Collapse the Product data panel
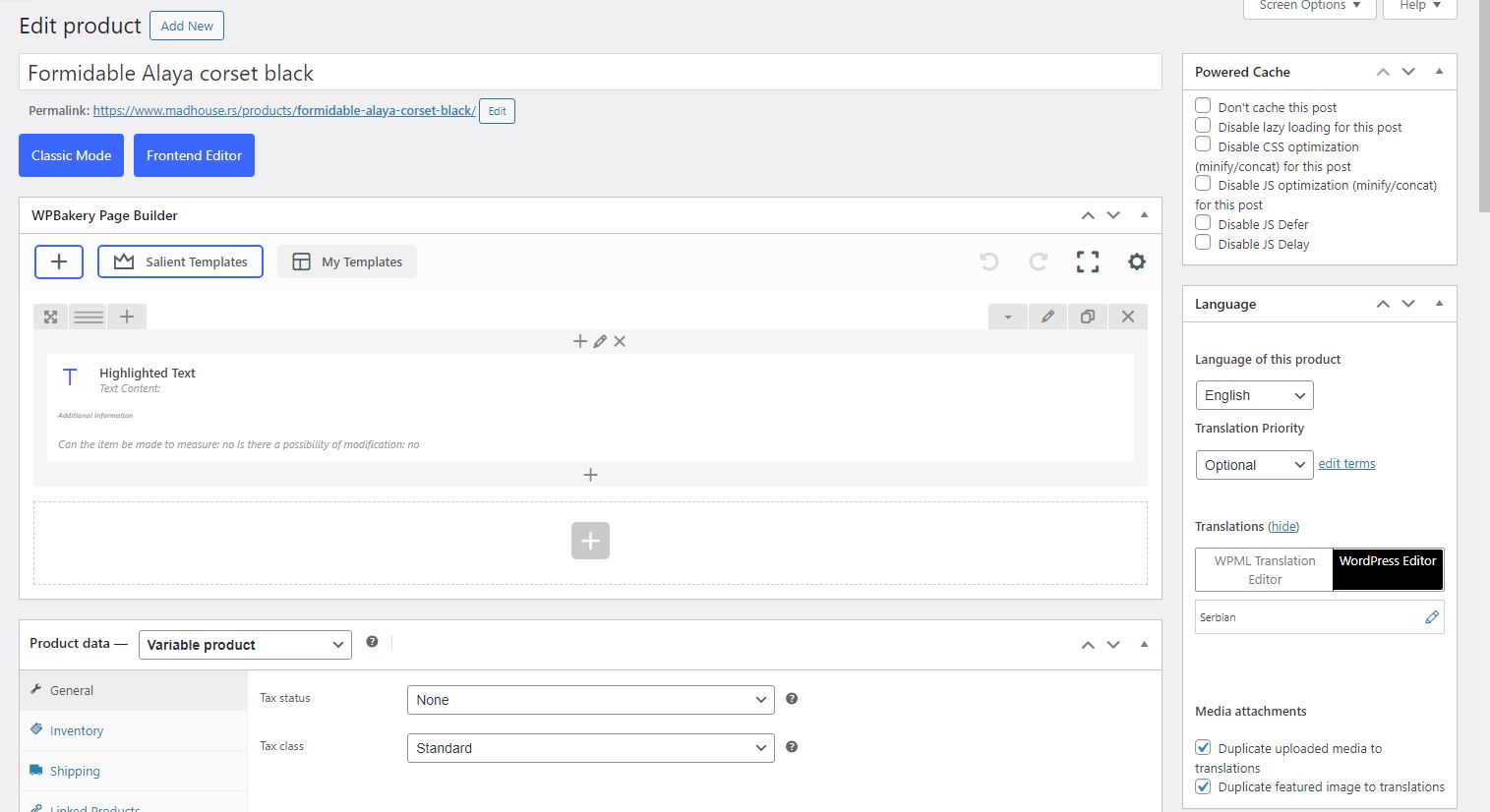Viewport: 1490px width, 812px height. [x=1144, y=644]
